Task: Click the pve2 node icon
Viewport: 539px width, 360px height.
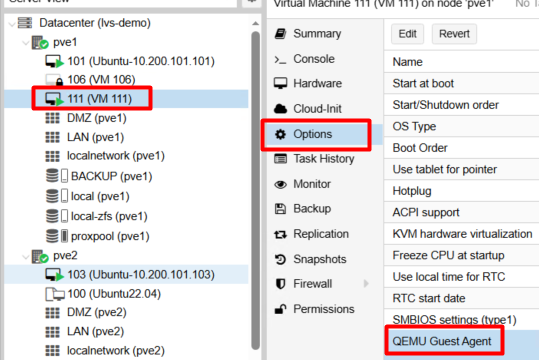Action: click(x=40, y=256)
